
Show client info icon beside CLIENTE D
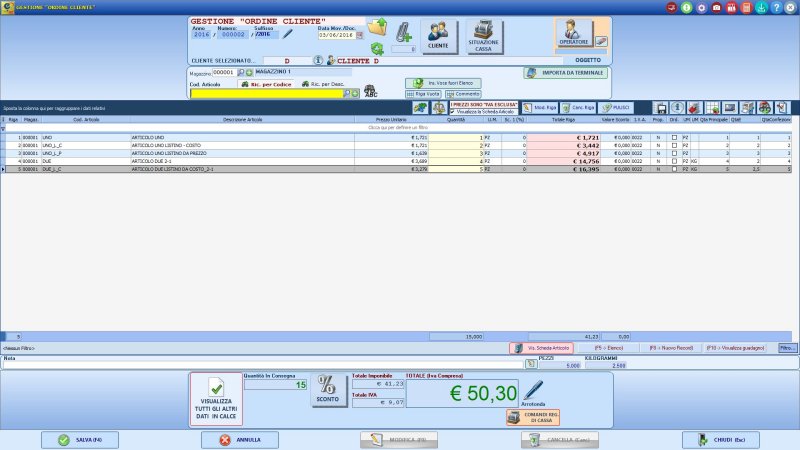(x=318, y=60)
